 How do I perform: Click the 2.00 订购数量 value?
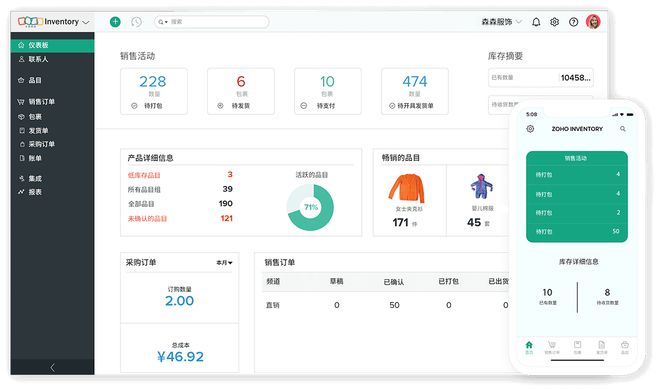click(x=179, y=301)
